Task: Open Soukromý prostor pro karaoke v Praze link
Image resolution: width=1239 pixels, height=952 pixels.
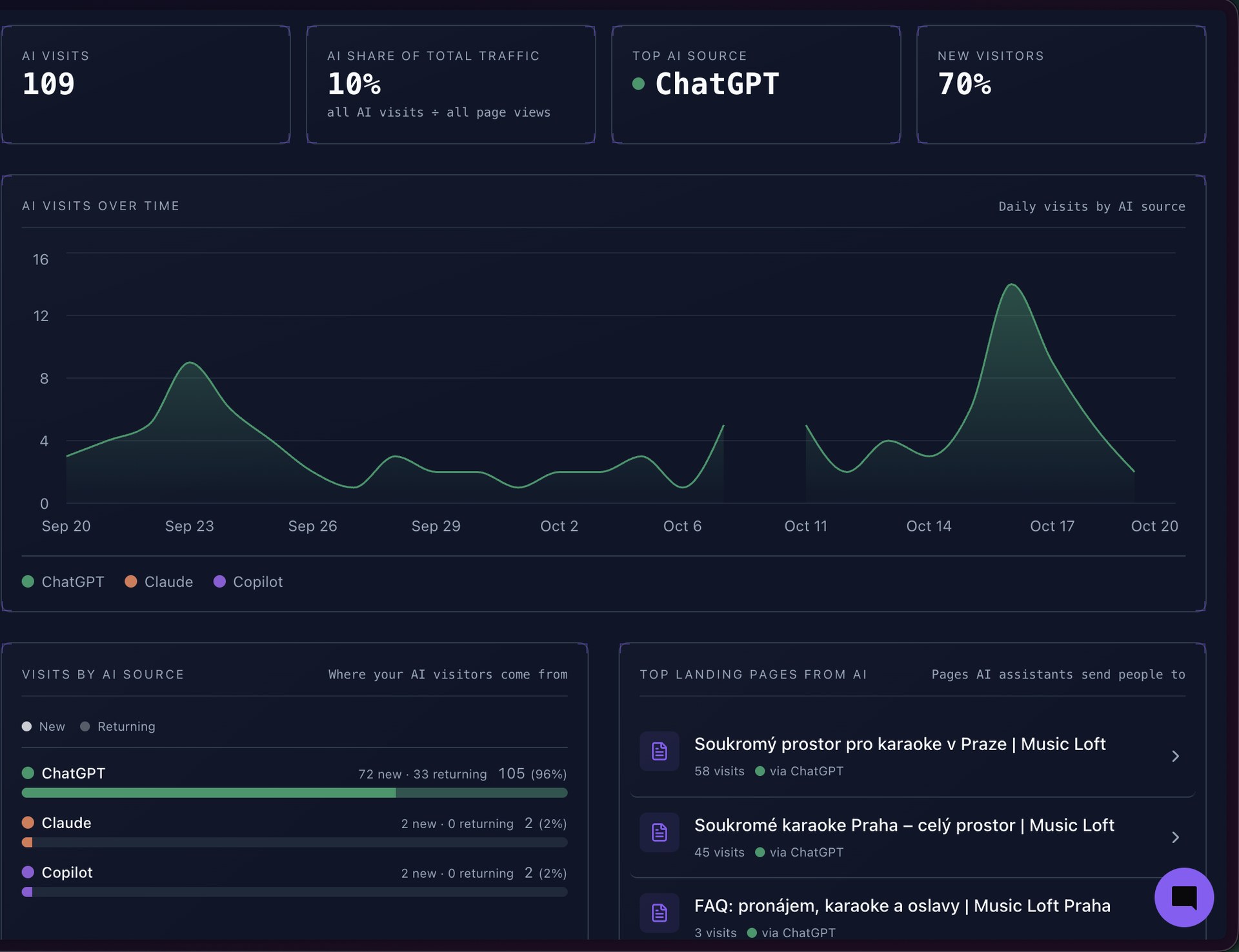Action: 900,744
